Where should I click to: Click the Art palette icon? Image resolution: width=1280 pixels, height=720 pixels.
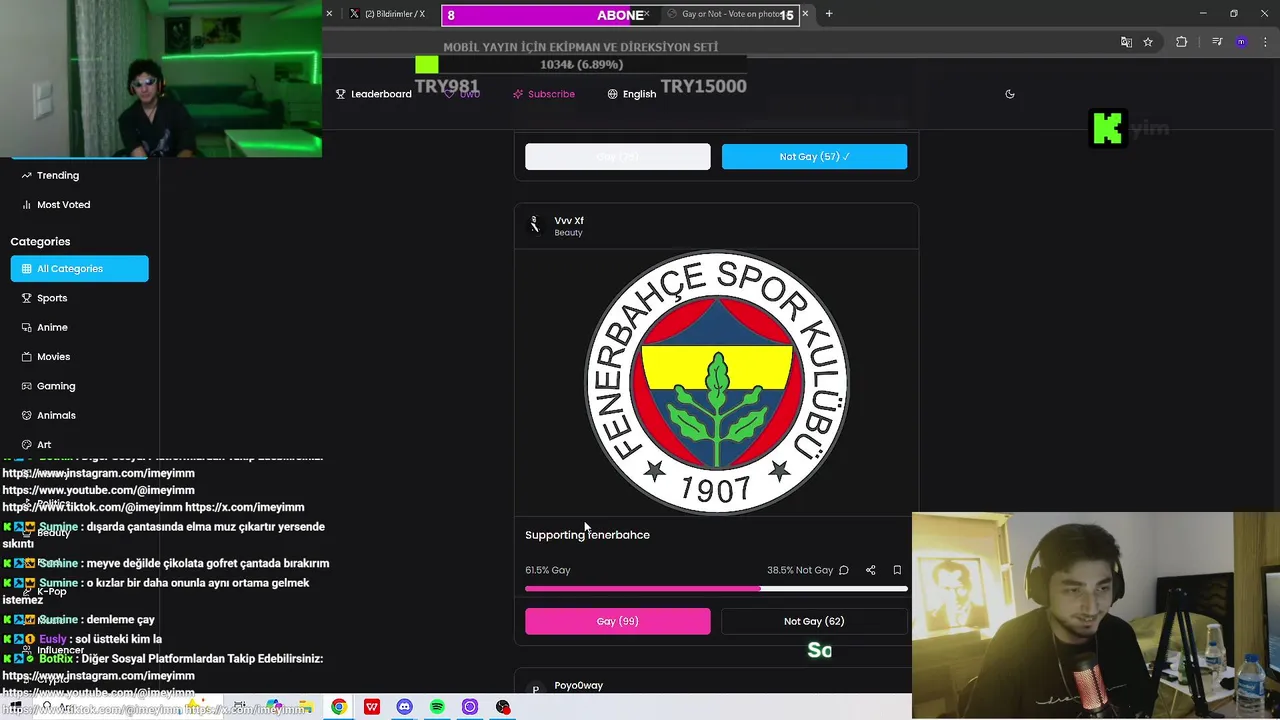(x=27, y=444)
